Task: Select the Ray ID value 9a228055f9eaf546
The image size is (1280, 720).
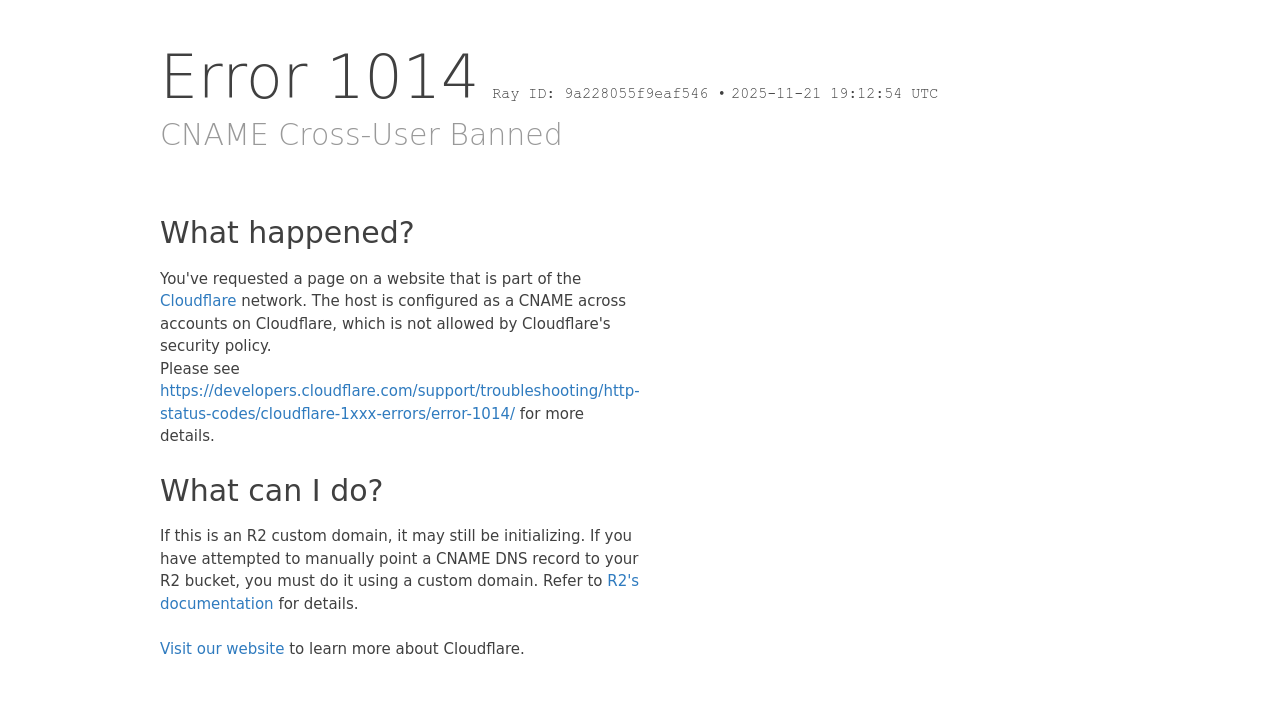Action: coord(636,94)
